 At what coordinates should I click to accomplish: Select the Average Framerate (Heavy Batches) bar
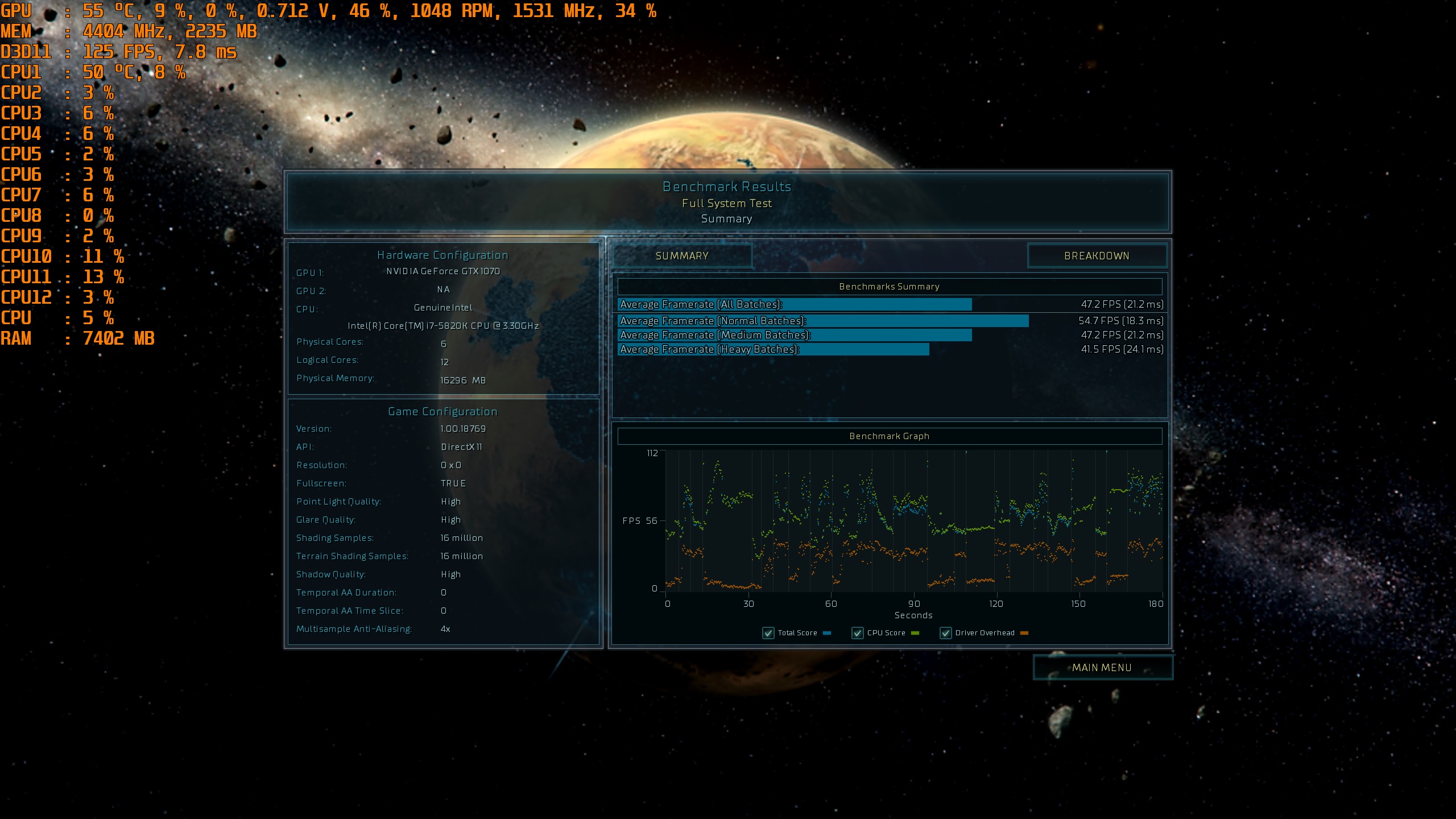pos(773,349)
